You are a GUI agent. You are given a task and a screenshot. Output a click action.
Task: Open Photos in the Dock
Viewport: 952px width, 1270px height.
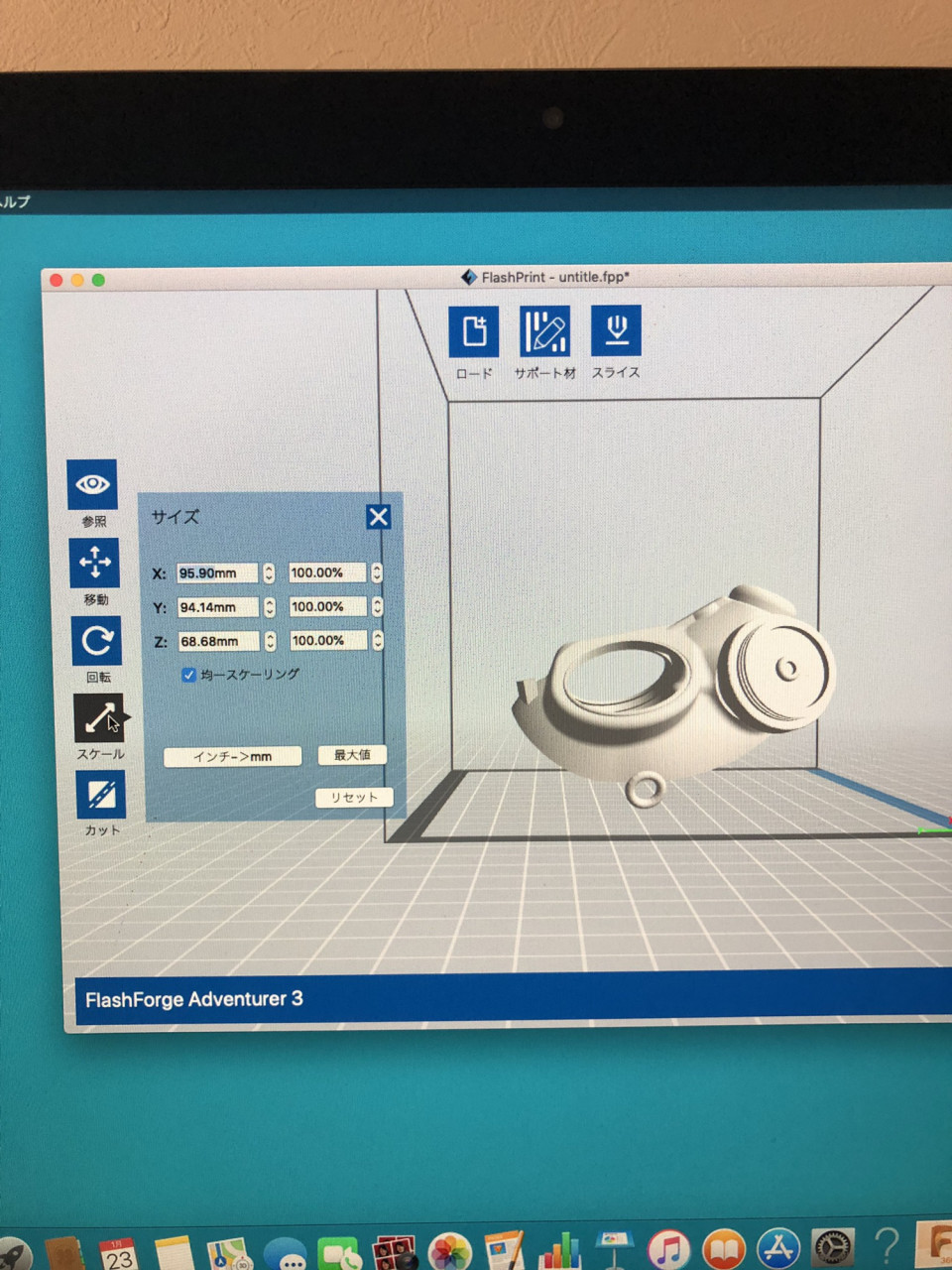(x=449, y=1252)
